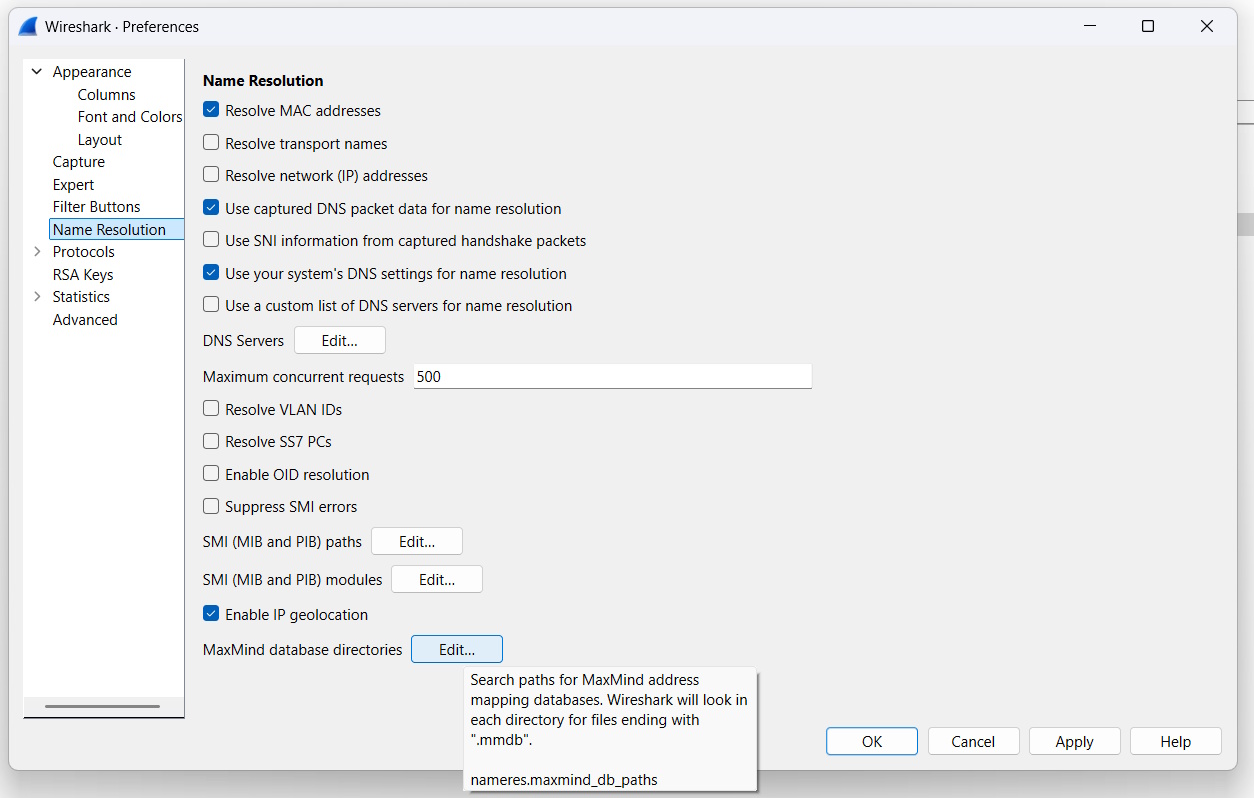Click the SMI (MIB and PIB) modules label
This screenshot has height=798, width=1254.
[292, 580]
